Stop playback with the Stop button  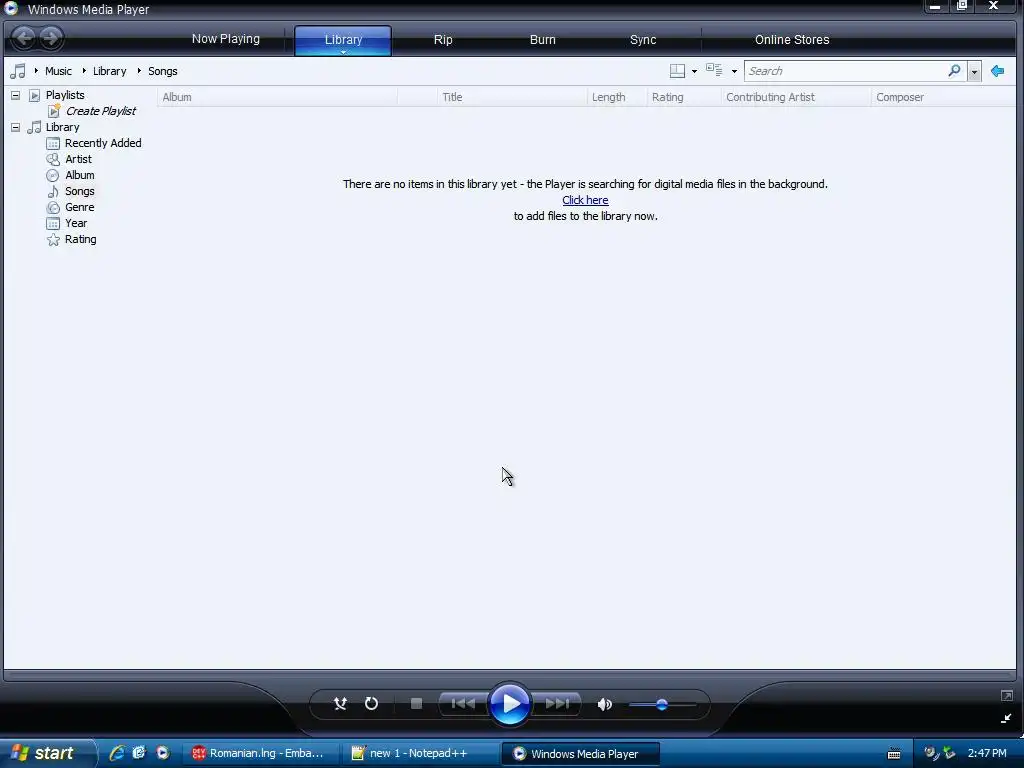(416, 703)
